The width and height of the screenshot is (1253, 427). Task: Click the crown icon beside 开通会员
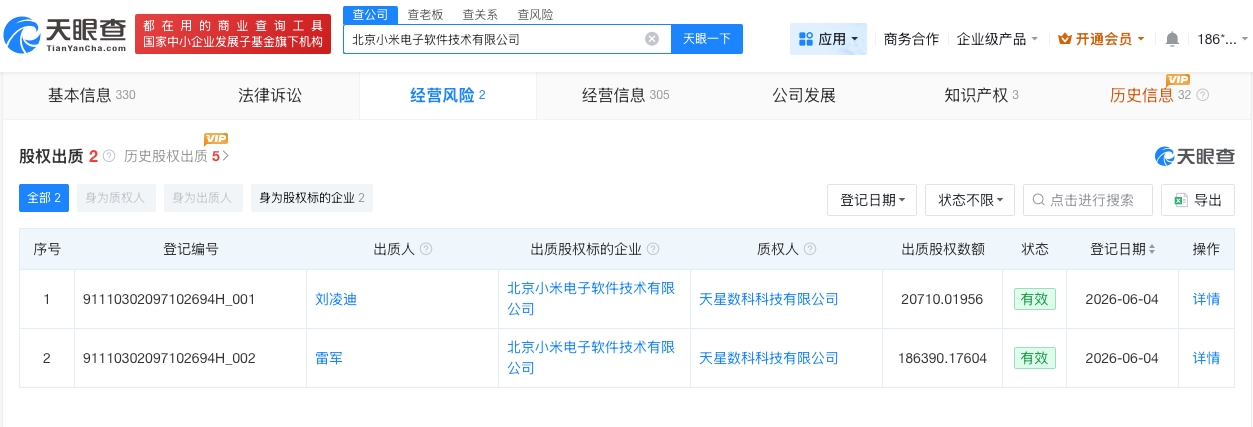[1064, 39]
